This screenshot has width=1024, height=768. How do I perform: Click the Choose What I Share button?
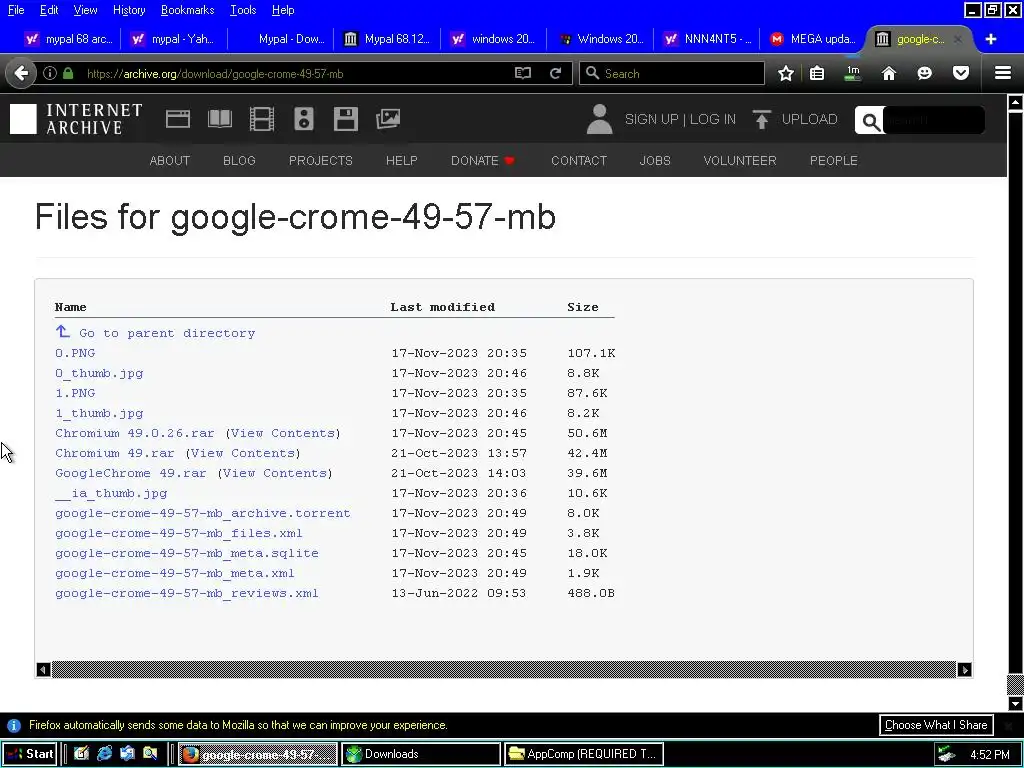tap(936, 725)
